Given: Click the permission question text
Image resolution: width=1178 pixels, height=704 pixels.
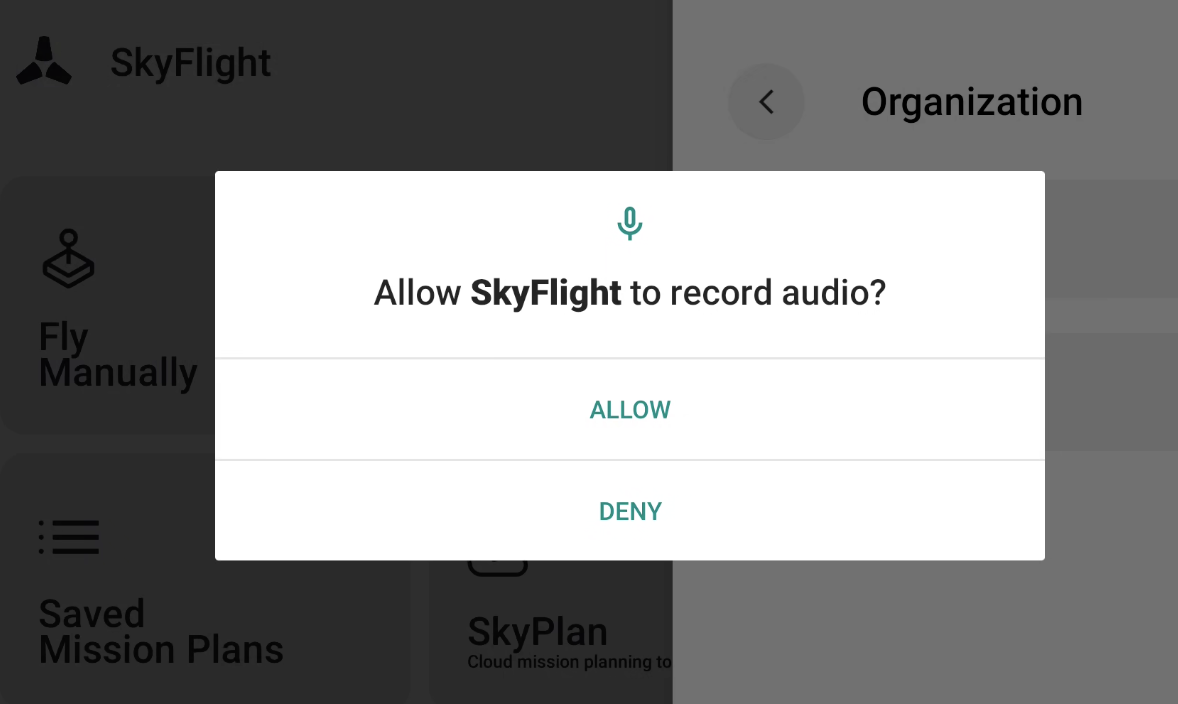Looking at the screenshot, I should coord(630,292).
